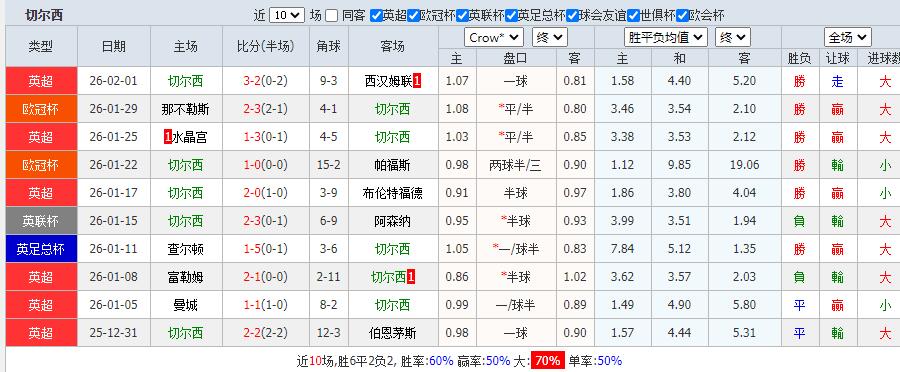Click the 切尔西 title heading
900x372 pixels.
pos(44,16)
